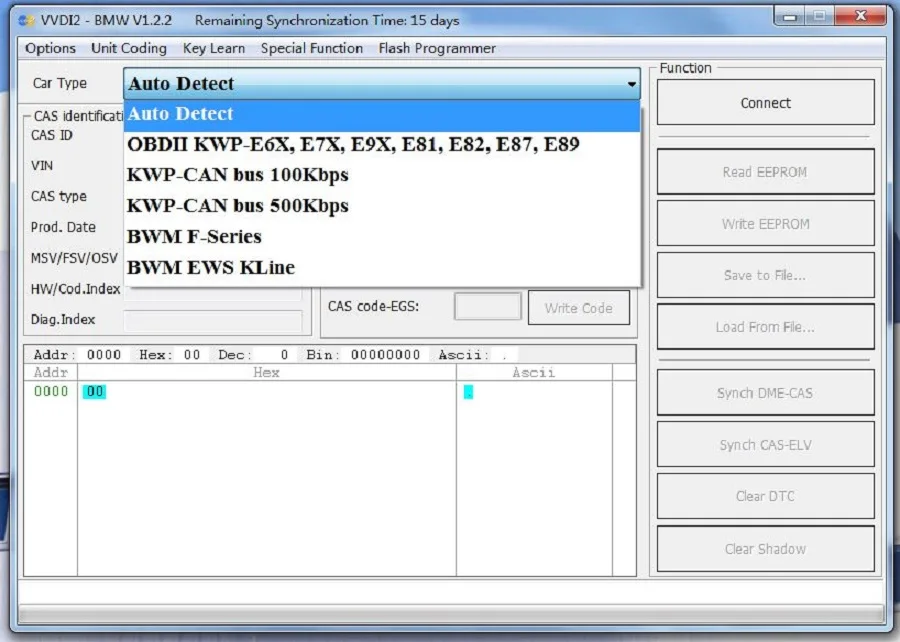Close the VVDI2 window
This screenshot has width=900, height=642.
point(860,17)
